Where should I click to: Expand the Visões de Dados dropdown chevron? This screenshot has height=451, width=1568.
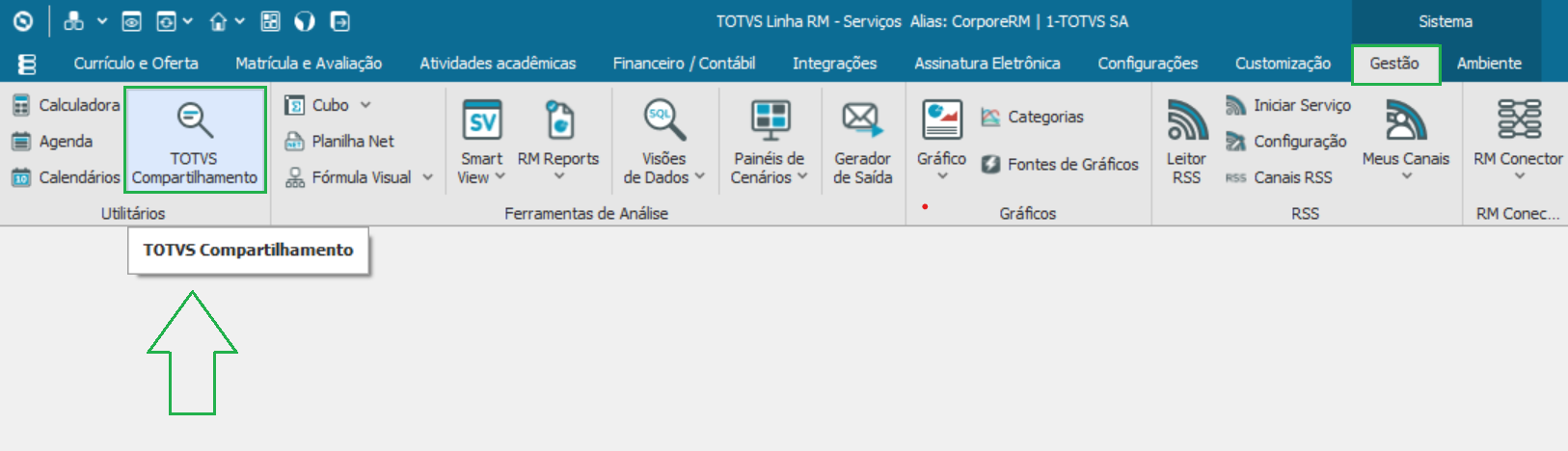point(700,176)
